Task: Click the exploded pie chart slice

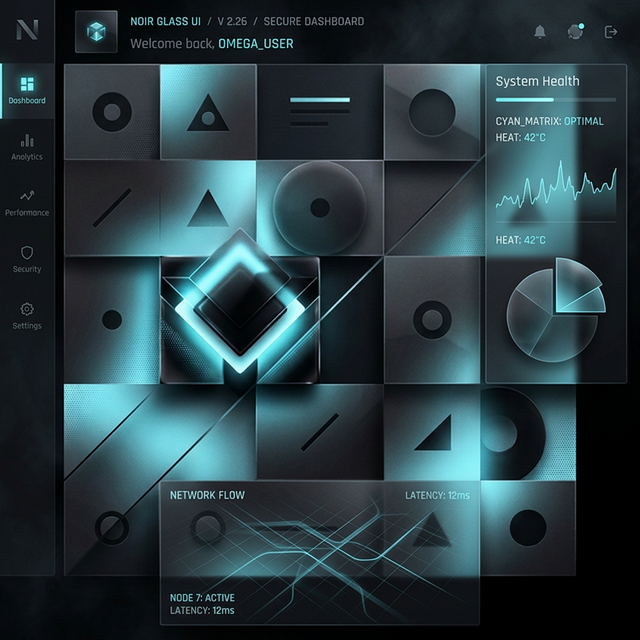Action: (579, 286)
